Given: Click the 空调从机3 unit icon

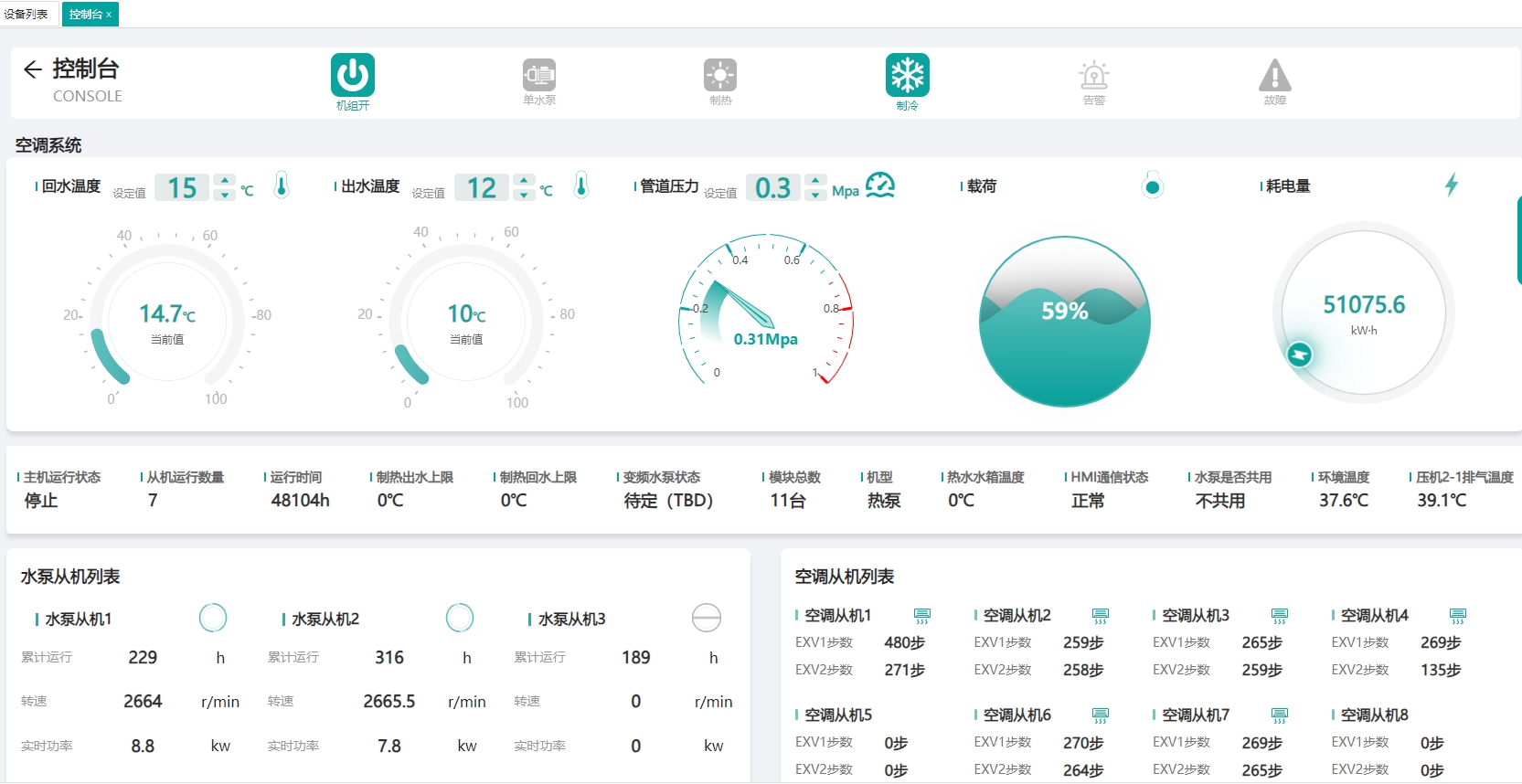Looking at the screenshot, I should pyautogui.click(x=1280, y=616).
